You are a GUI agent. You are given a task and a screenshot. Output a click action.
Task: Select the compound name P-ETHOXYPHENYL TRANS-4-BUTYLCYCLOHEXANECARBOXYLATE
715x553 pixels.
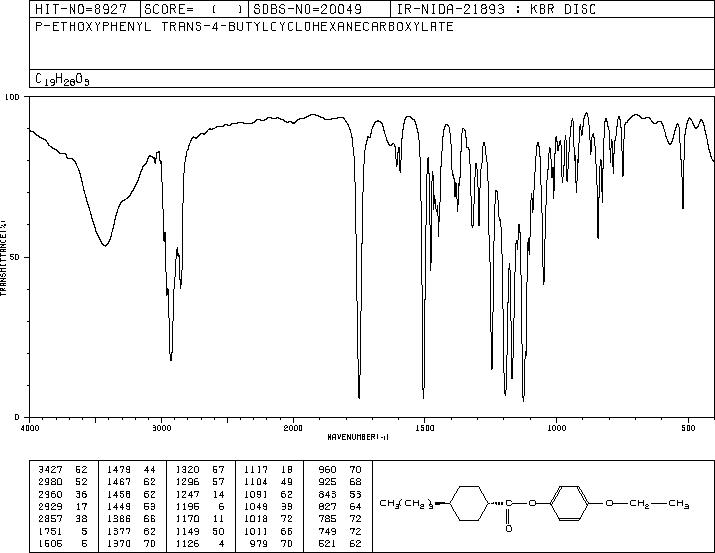click(x=244, y=26)
